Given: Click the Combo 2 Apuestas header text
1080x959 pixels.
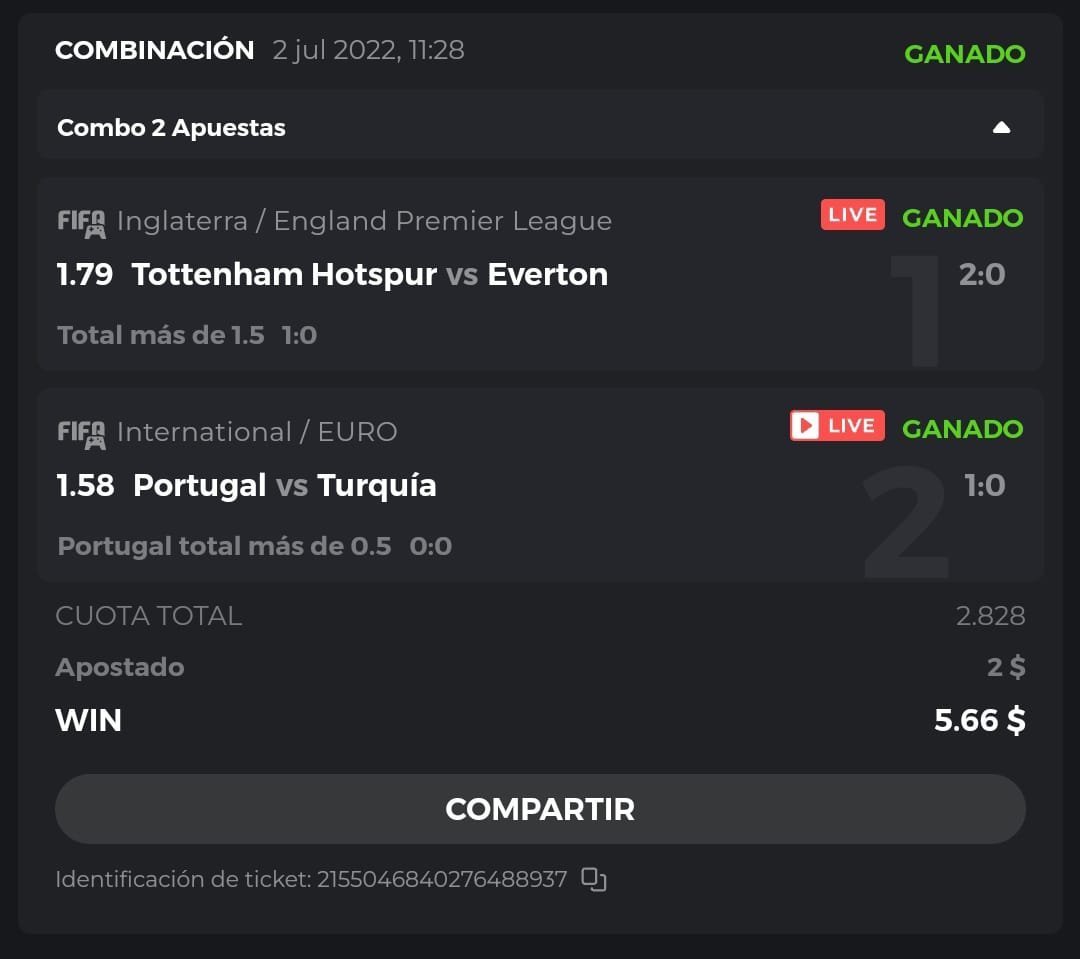Looking at the screenshot, I should pos(171,128).
